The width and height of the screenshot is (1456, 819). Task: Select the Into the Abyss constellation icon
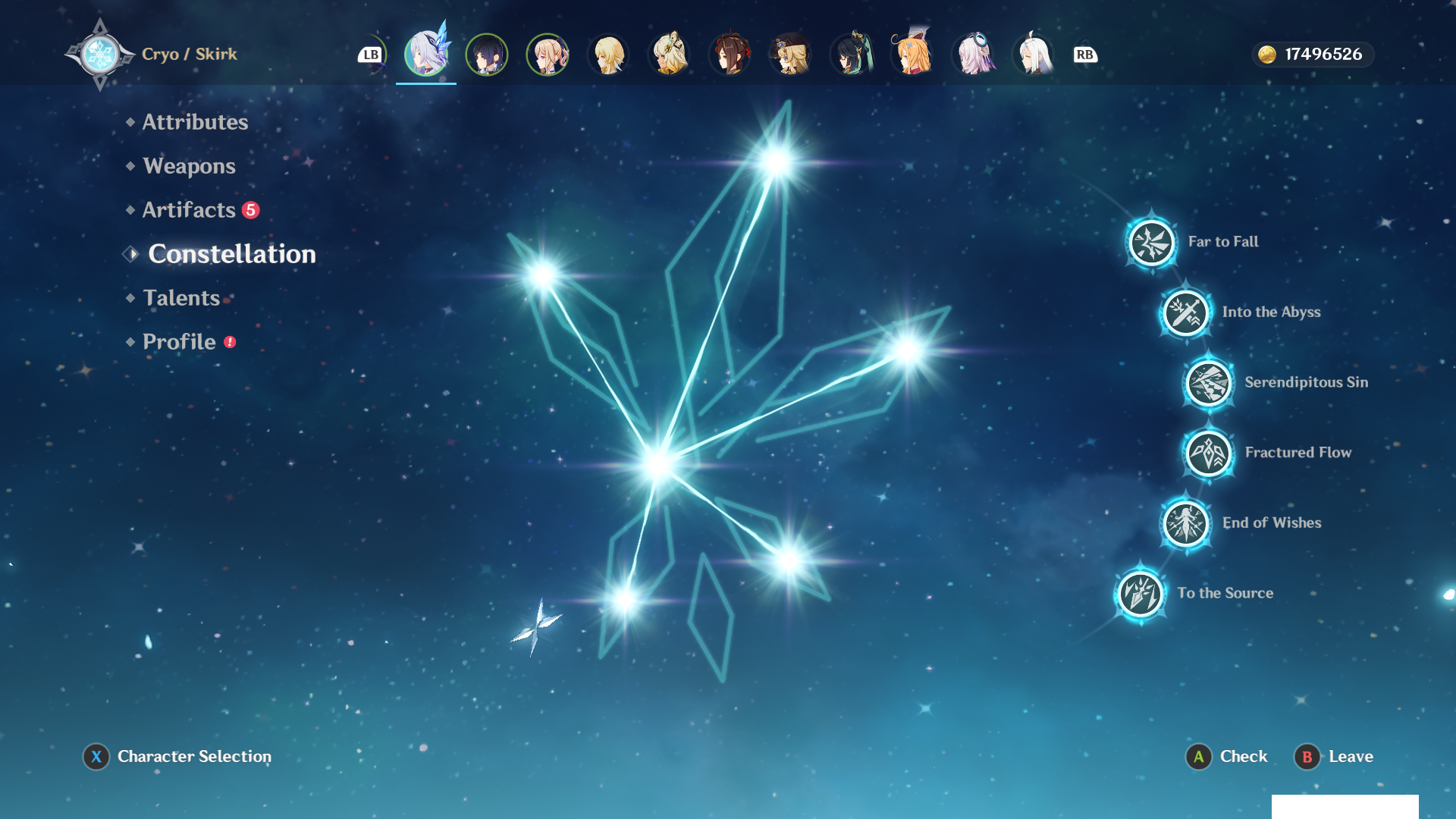(x=1185, y=312)
